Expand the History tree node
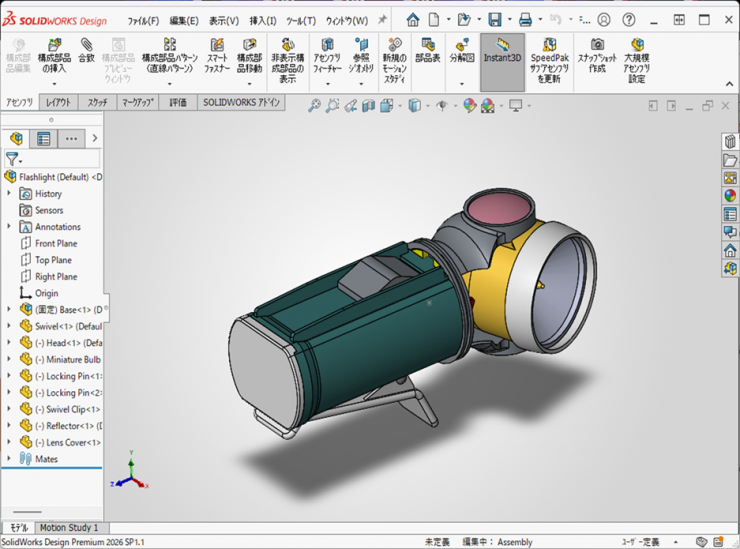The height and width of the screenshot is (549, 740). (x=10, y=194)
